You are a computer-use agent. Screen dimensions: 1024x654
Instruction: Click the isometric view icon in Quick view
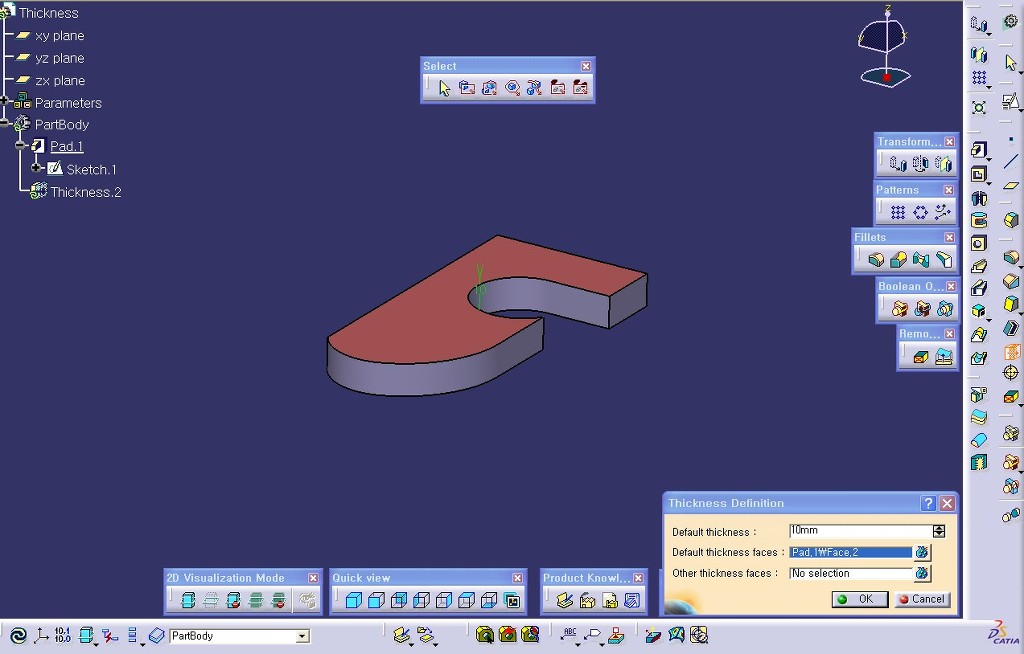pos(352,601)
